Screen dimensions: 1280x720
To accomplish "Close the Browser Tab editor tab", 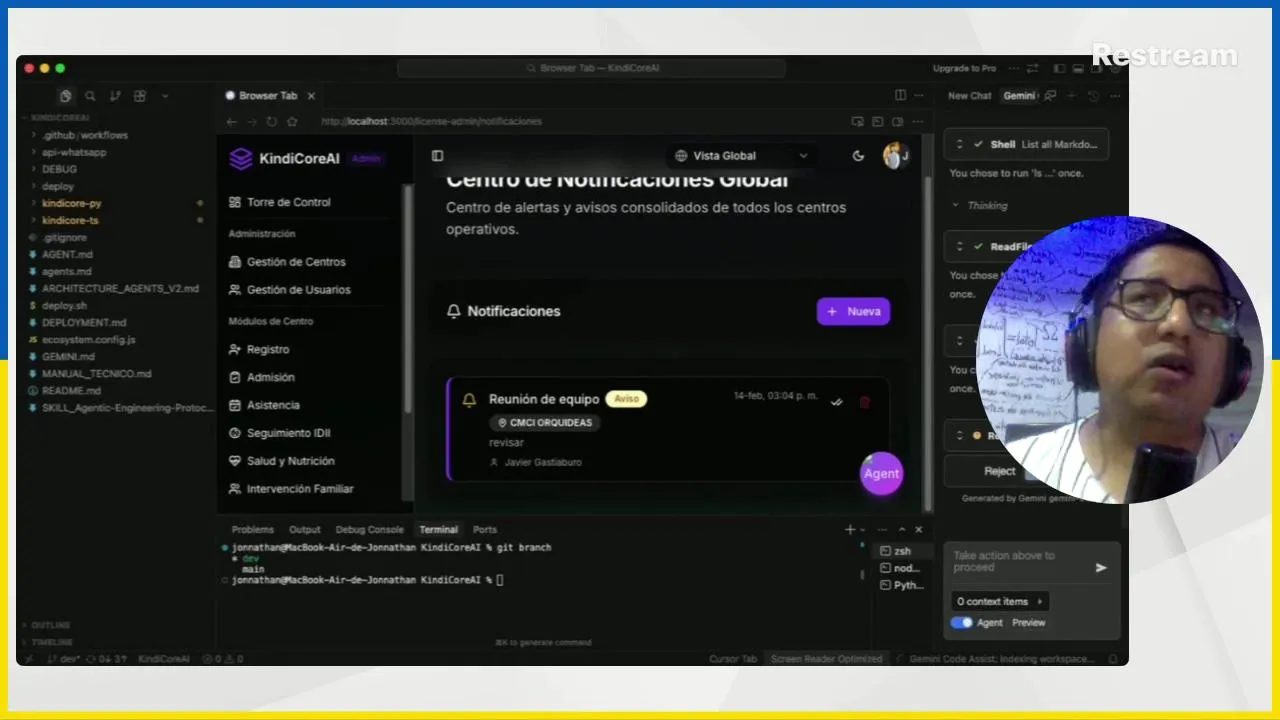I will coord(311,96).
